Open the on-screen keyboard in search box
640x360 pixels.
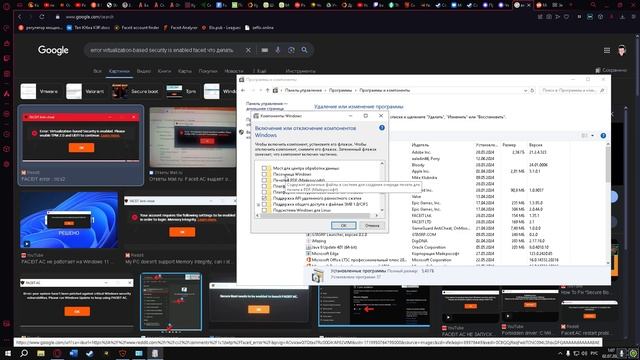[x=264, y=50]
